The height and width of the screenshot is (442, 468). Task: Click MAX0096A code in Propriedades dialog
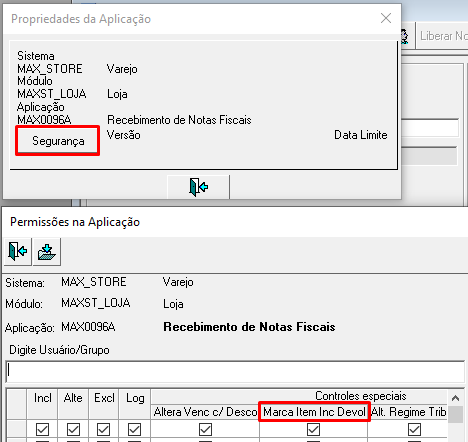(44, 119)
